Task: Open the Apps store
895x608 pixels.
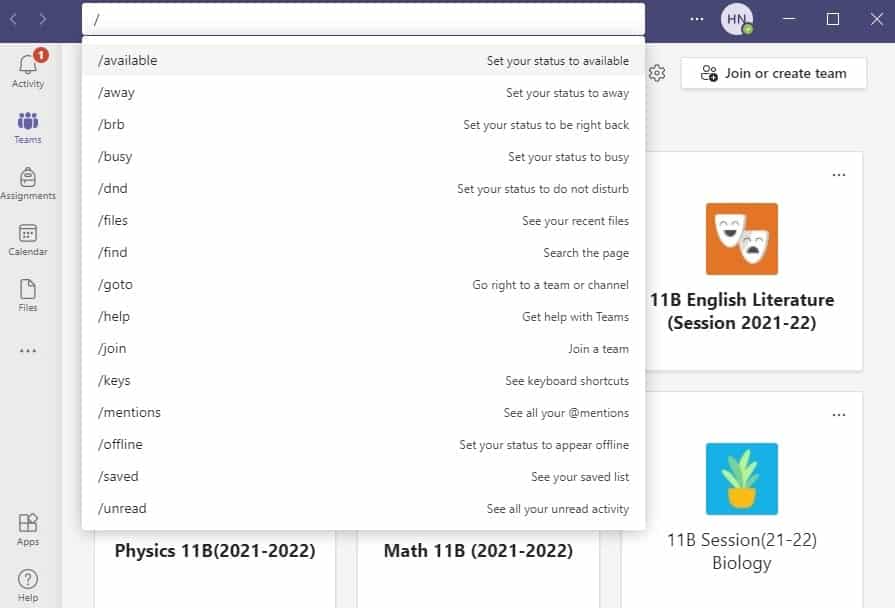Action: [28, 529]
